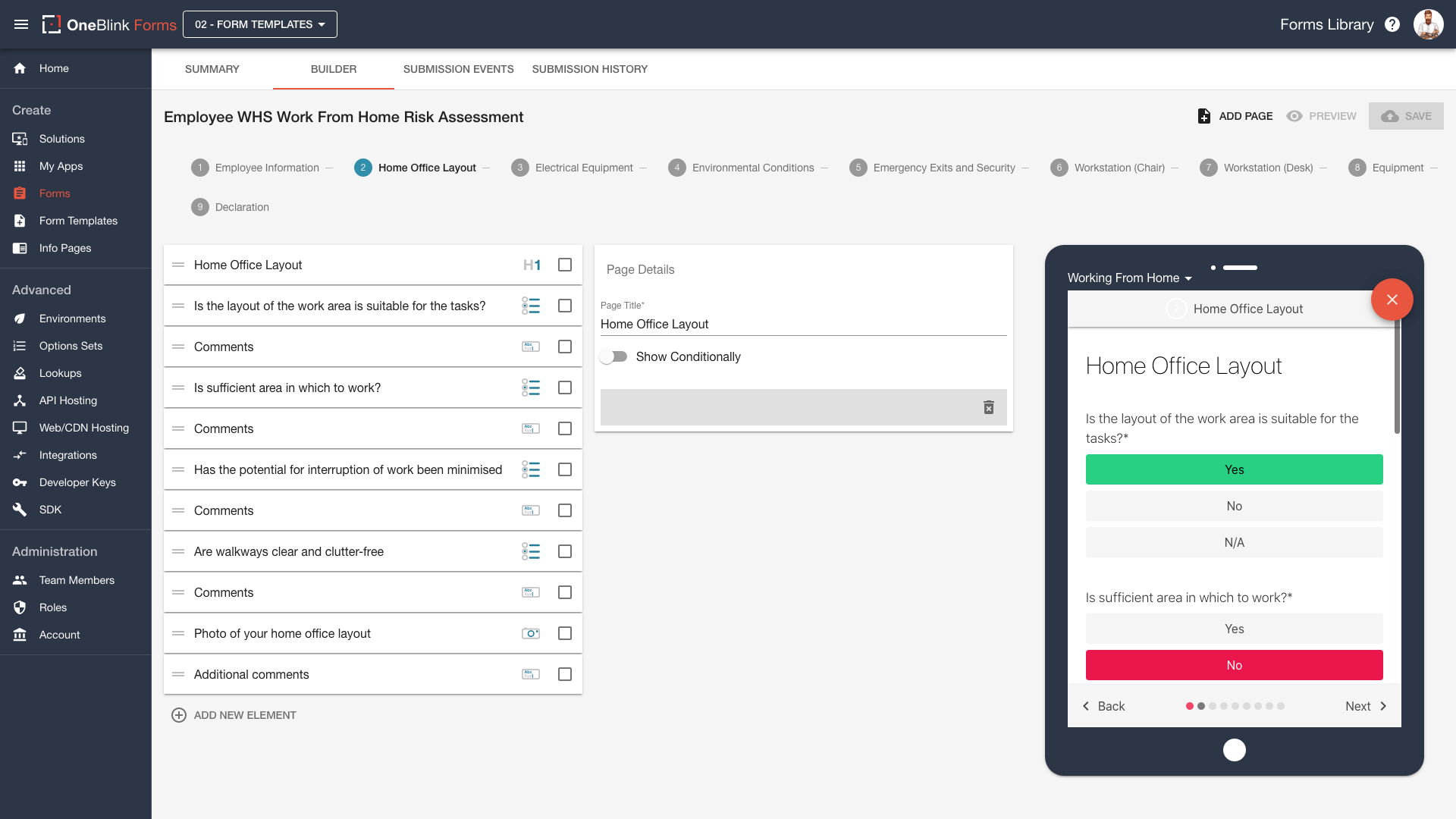
Task: Switch to the Summary tab
Action: [212, 69]
